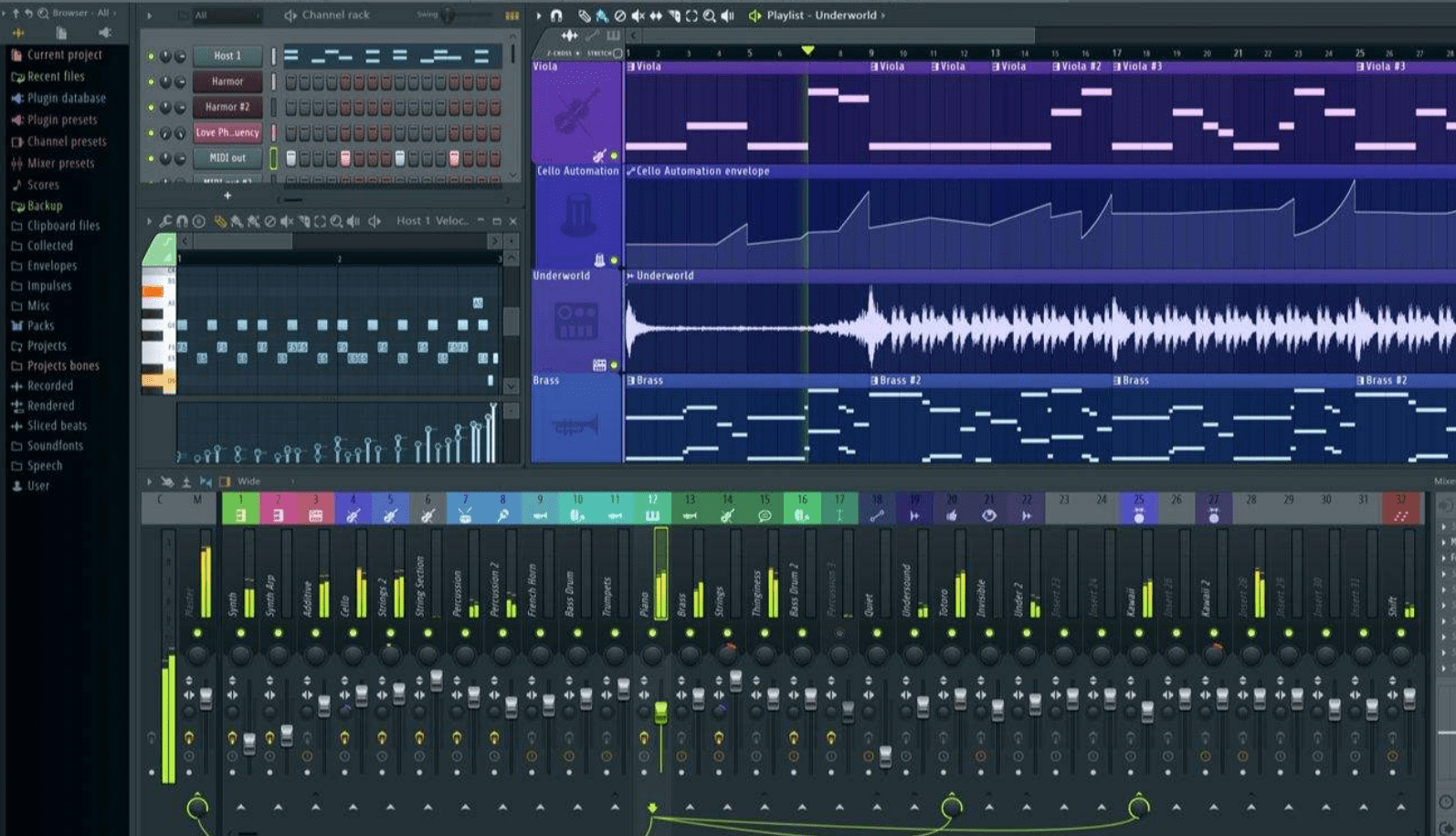
Task: Click the Master mixer track fader
Action: click(x=206, y=698)
